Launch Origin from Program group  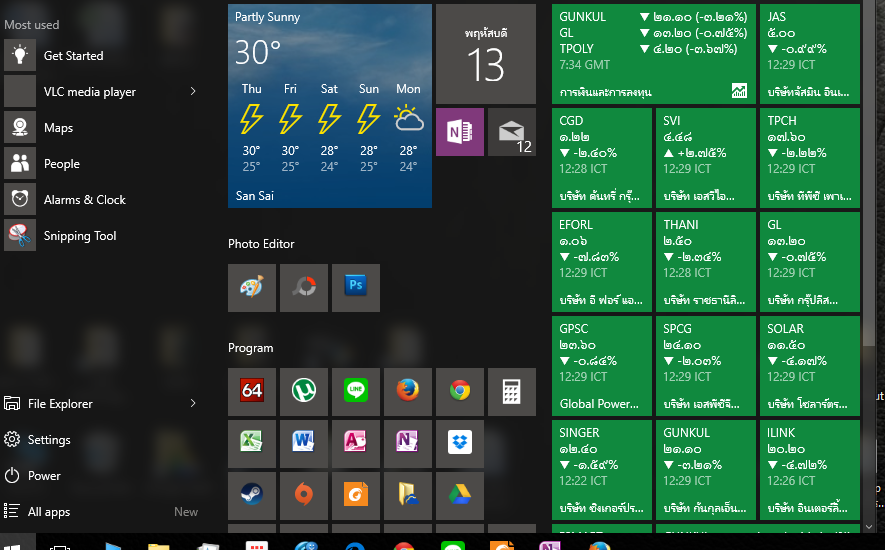304,496
